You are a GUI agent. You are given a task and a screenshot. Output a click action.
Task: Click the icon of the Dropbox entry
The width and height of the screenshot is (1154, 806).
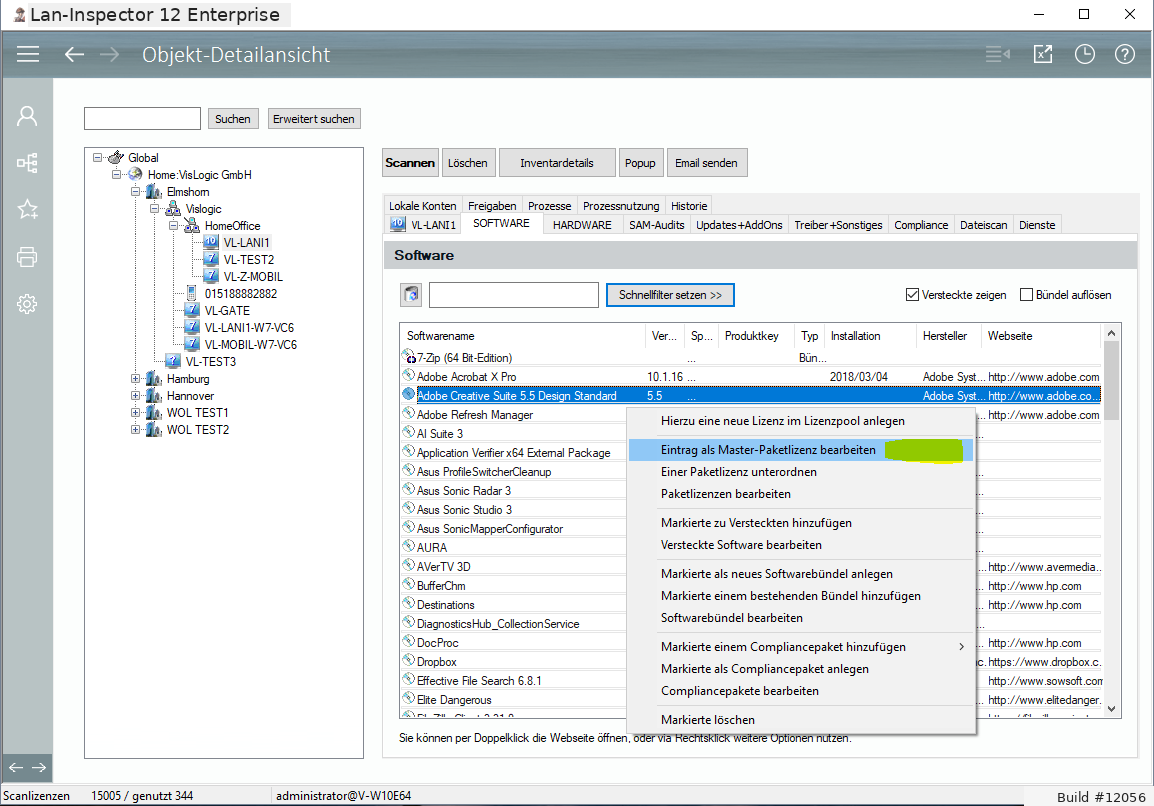[x=409, y=661]
